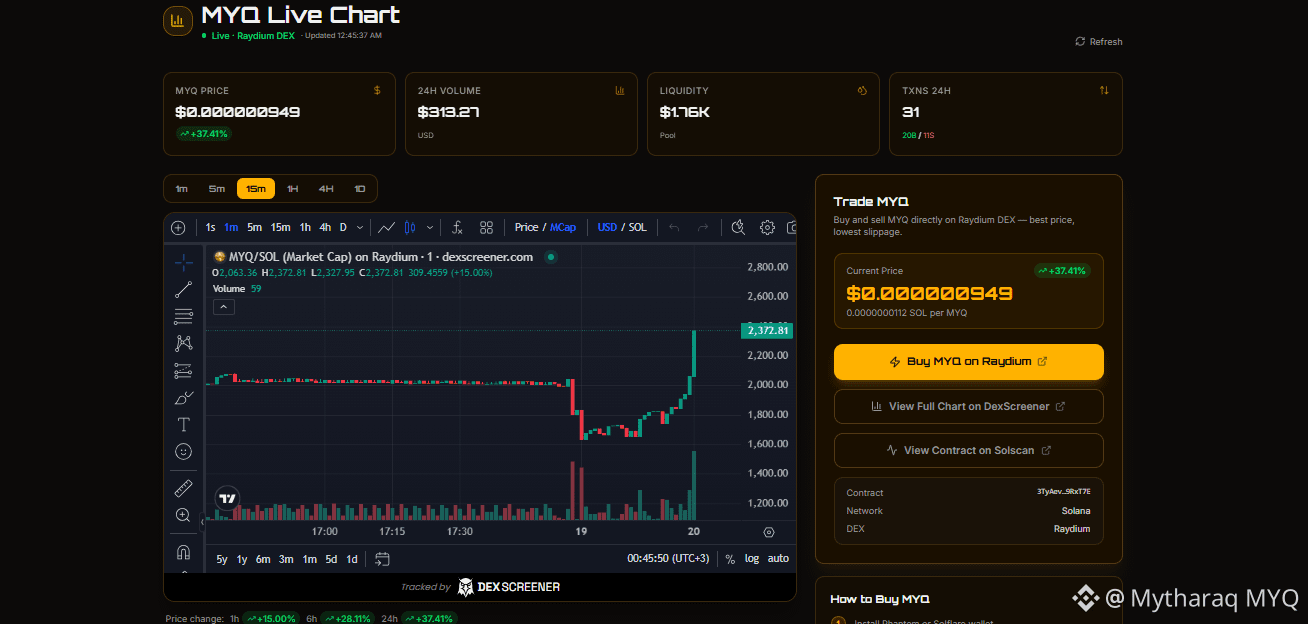Screen dimensions: 1308x624
Task: Set chart interval to 4h in toolbar
Action: coord(325,227)
